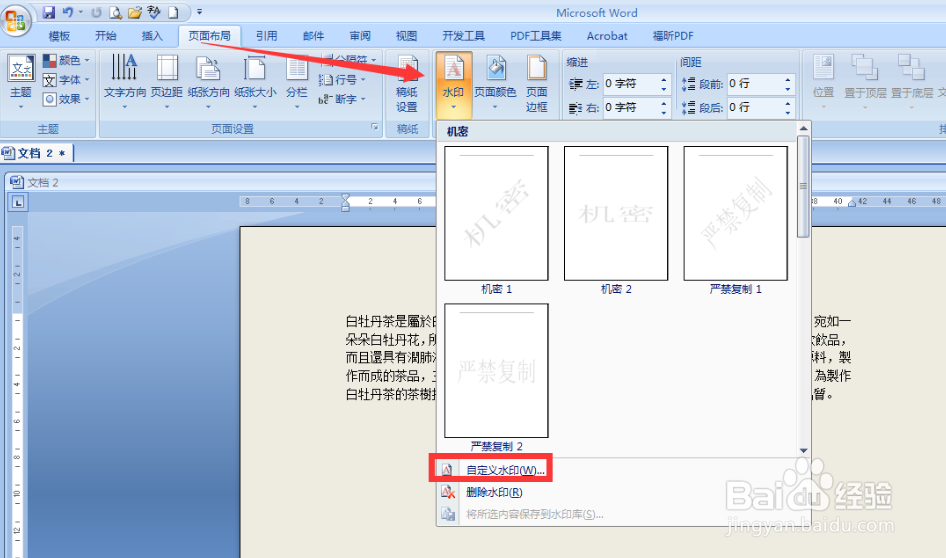Save document via quick access toolbar

(x=49, y=12)
